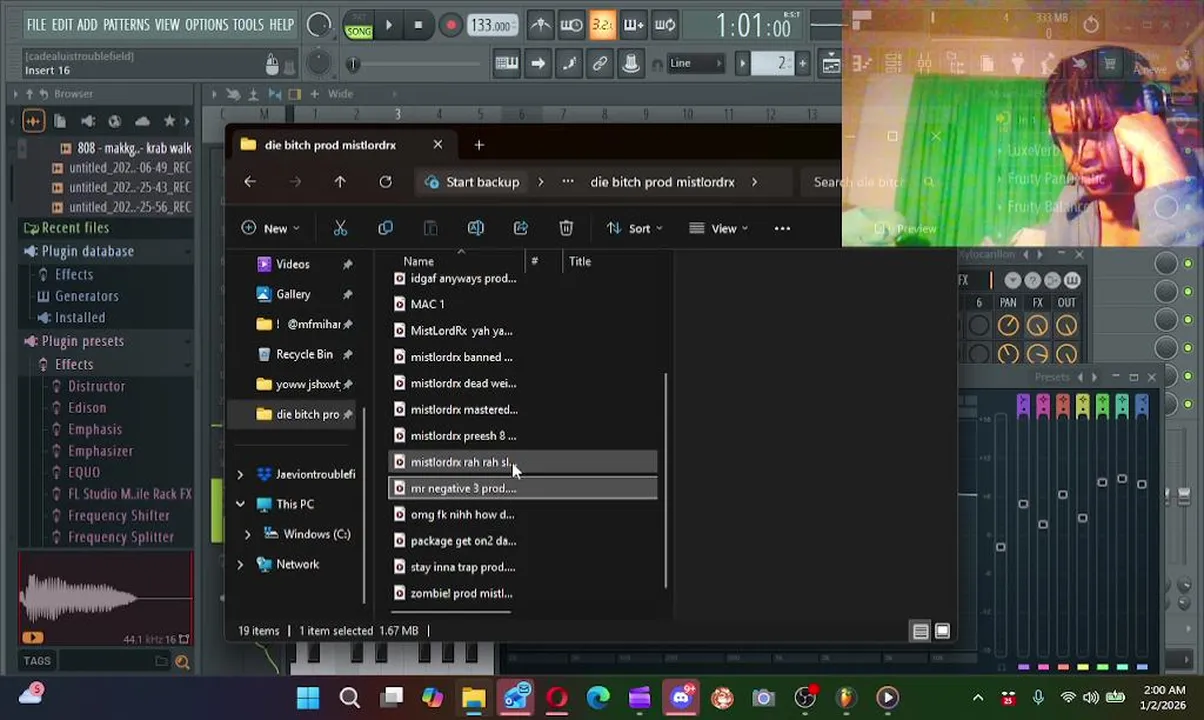Expand the Jaeviontroublefi OneDrive node
The height and width of the screenshot is (720, 1204).
(x=240, y=474)
